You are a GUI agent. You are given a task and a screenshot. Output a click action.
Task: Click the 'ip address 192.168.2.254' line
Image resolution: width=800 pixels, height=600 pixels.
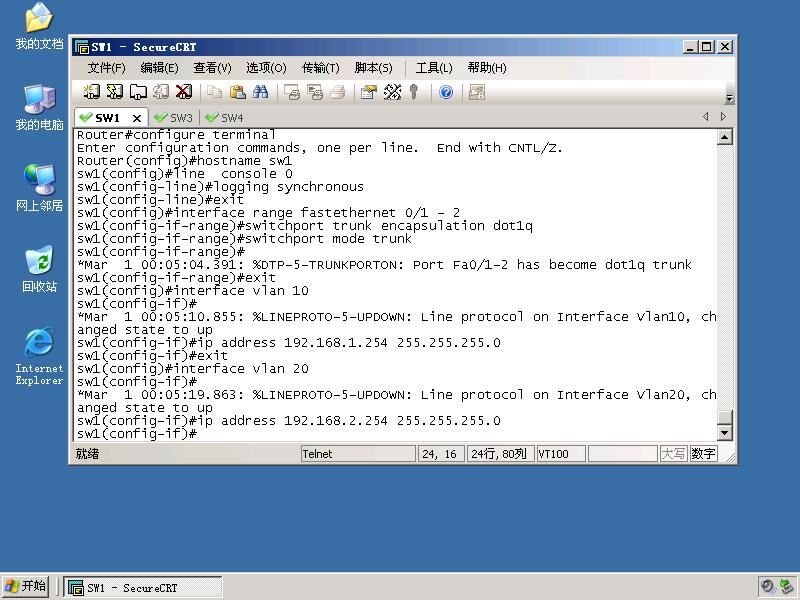(289, 421)
